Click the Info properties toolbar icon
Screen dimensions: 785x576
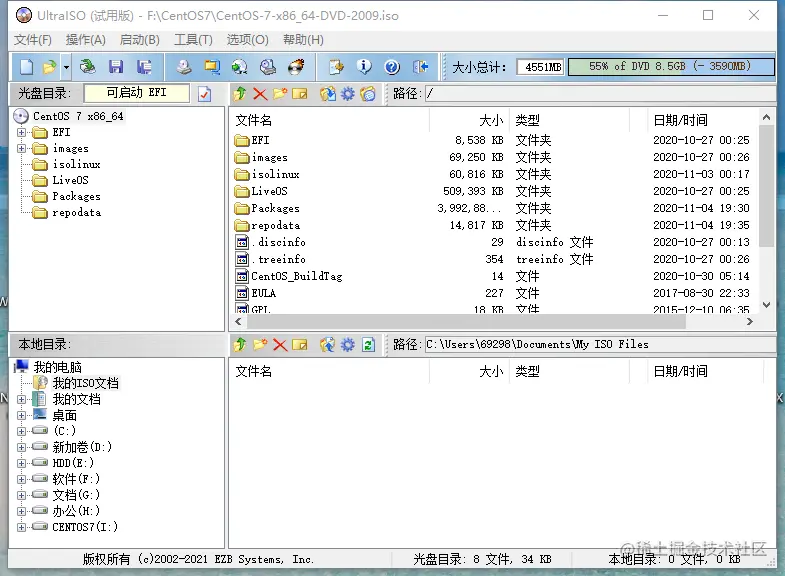coord(364,67)
